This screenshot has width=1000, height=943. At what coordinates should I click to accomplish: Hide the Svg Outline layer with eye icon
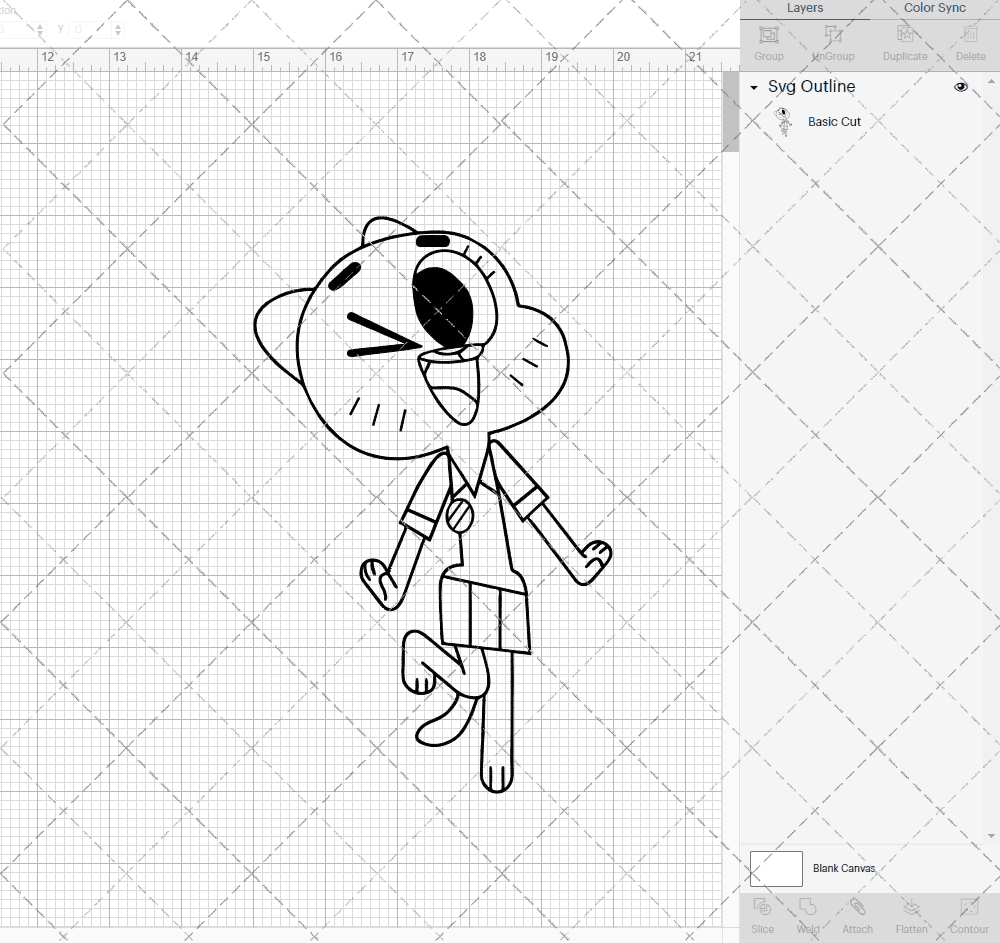(960, 87)
